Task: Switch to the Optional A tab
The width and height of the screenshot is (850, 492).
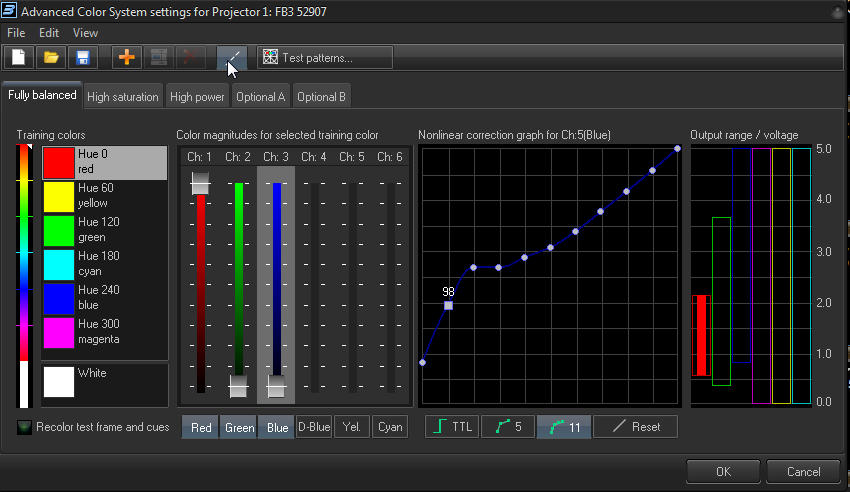Action: (x=260, y=97)
